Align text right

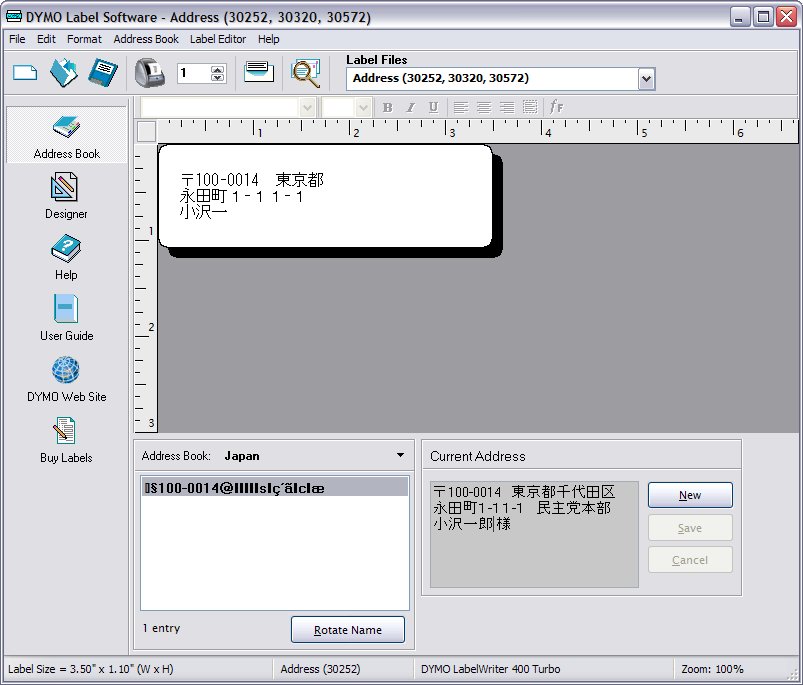[x=507, y=108]
